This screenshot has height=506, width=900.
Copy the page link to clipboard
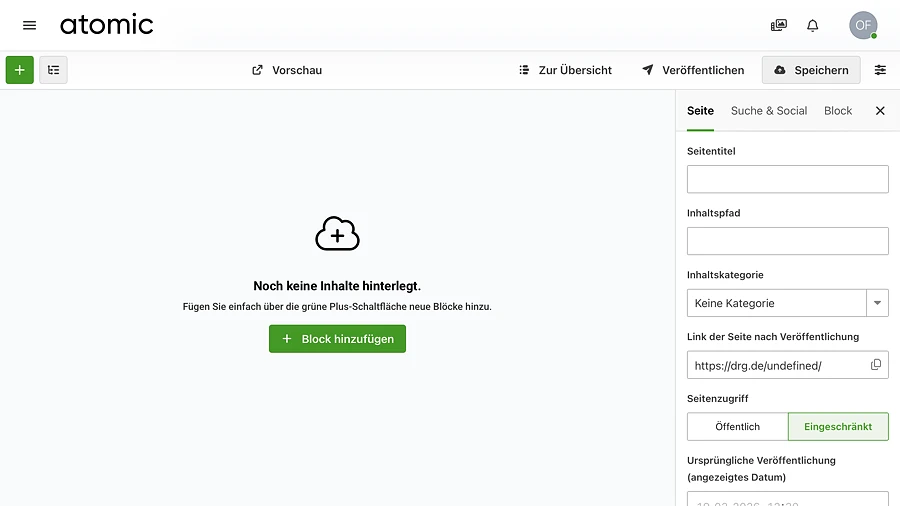coord(876,365)
